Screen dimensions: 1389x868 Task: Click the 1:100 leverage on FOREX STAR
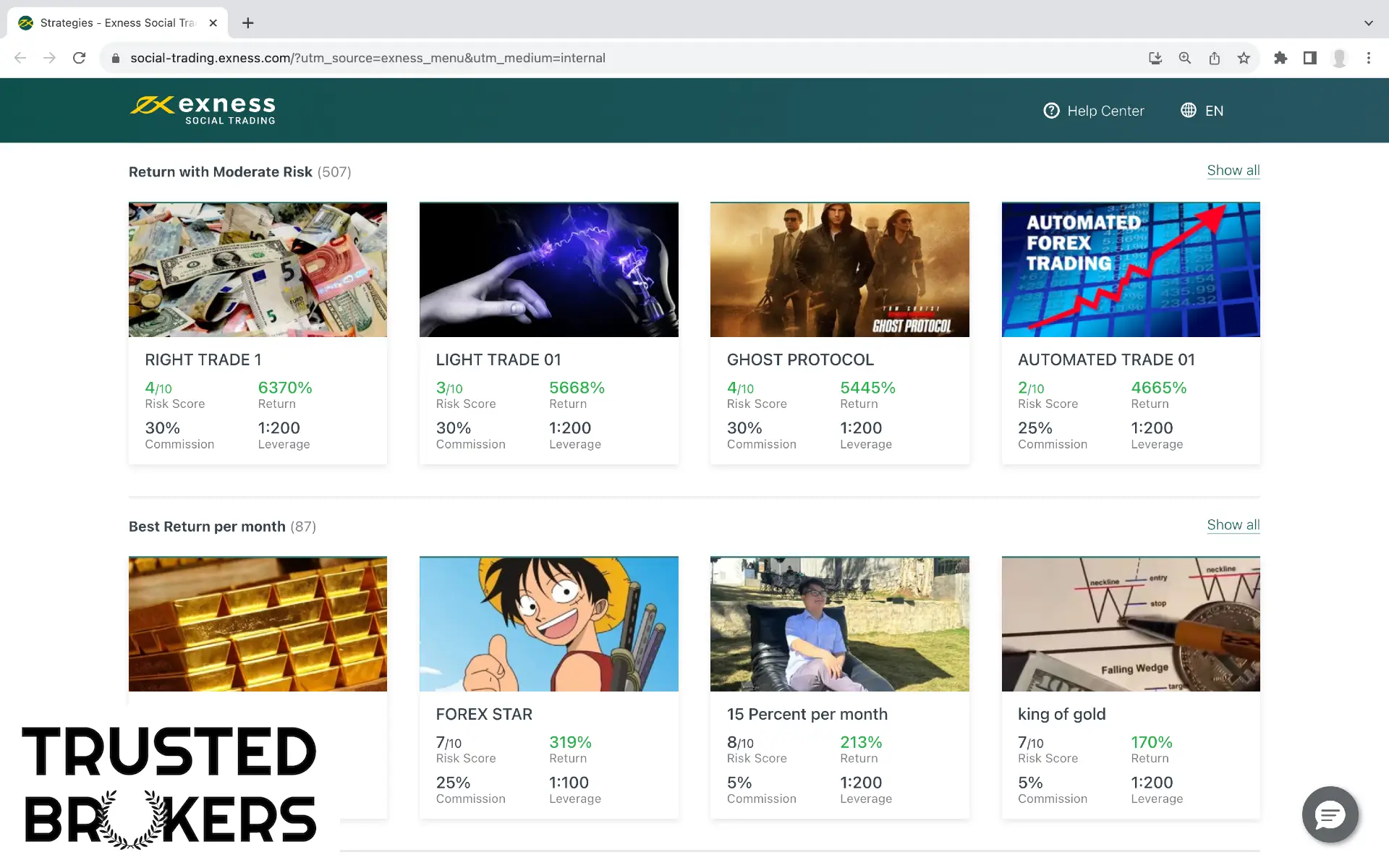569,783
